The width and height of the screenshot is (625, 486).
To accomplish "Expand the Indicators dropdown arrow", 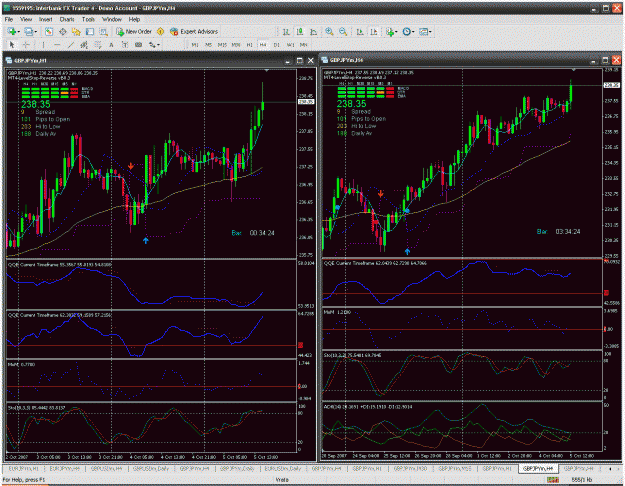I will pos(396,31).
